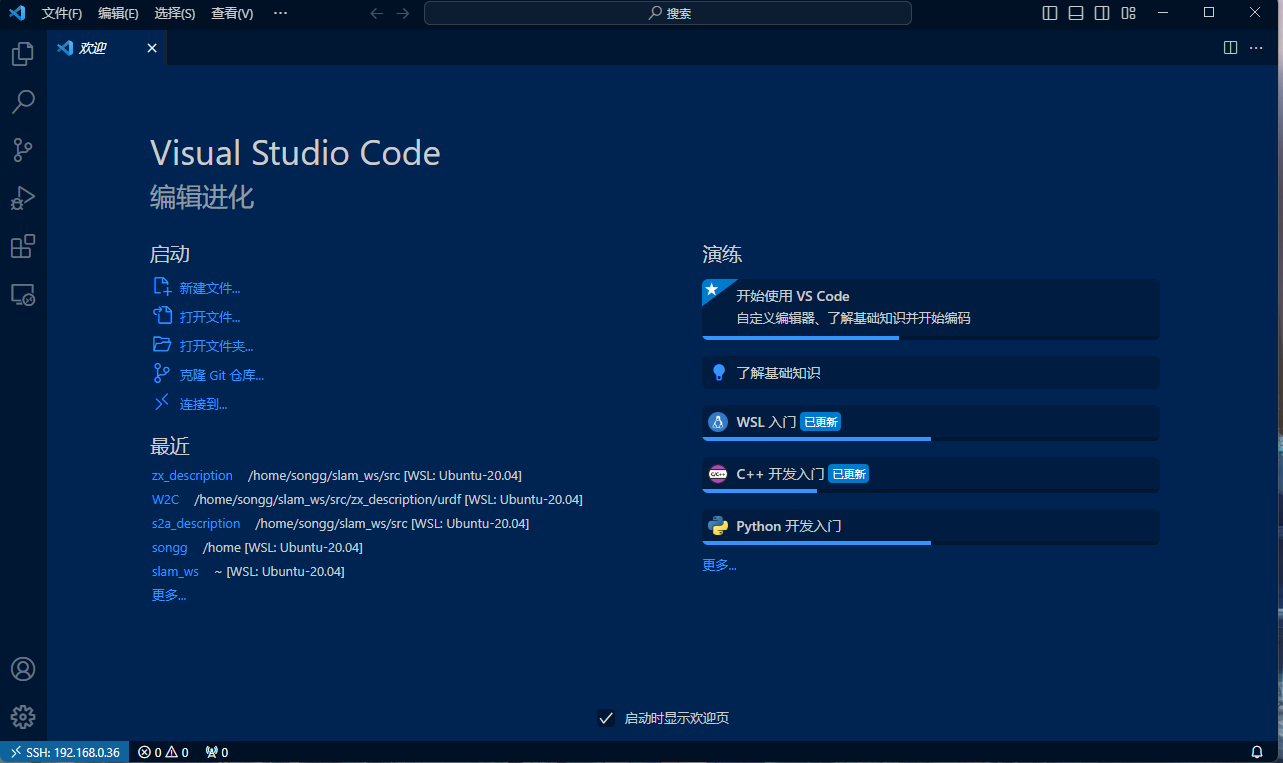This screenshot has height=763, width=1283.
Task: Click the 已更新 badge on C++ 开发入门
Action: point(848,474)
